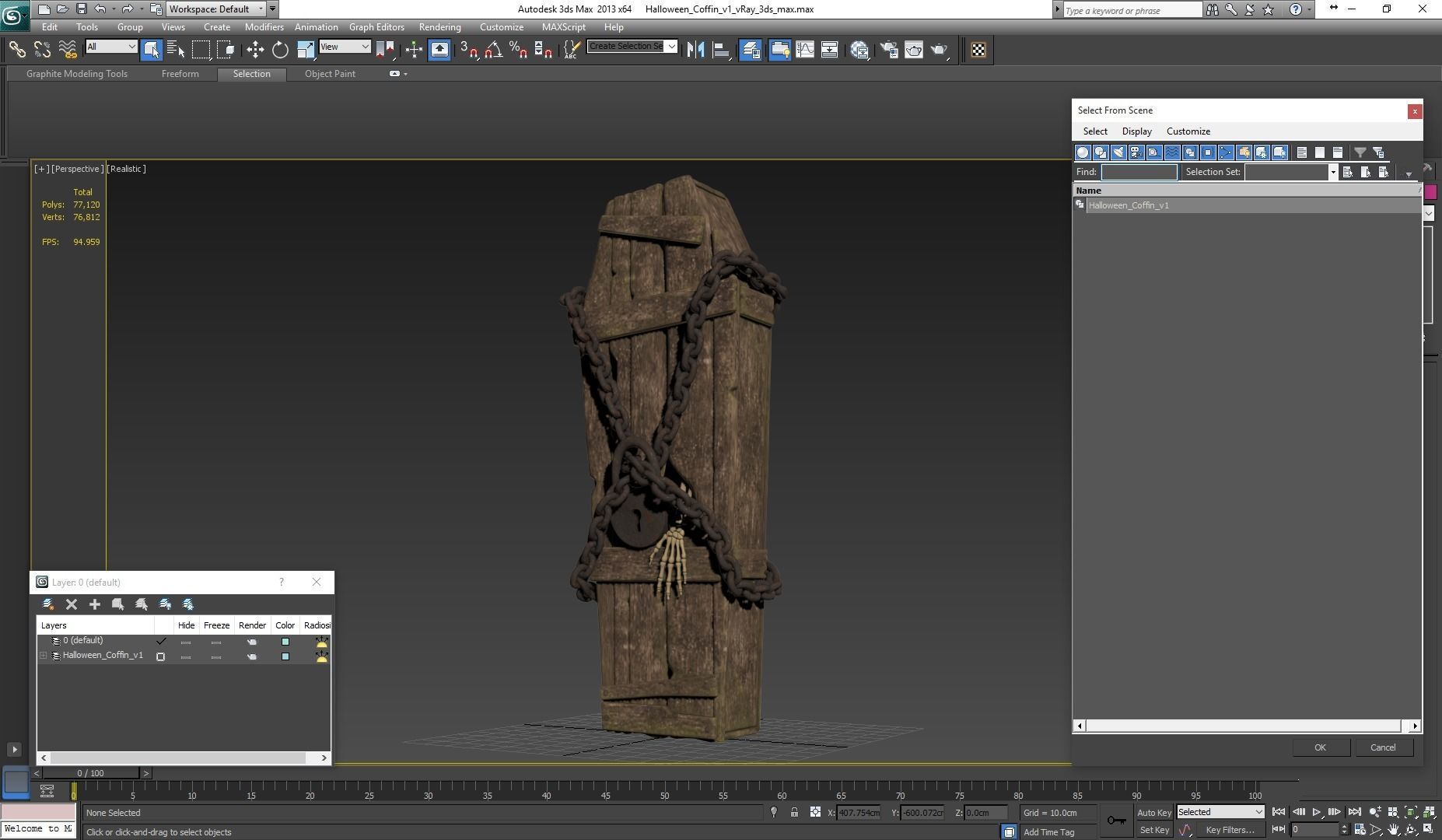Select the Select and Link tool
The width and height of the screenshot is (1442, 840).
[x=17, y=50]
